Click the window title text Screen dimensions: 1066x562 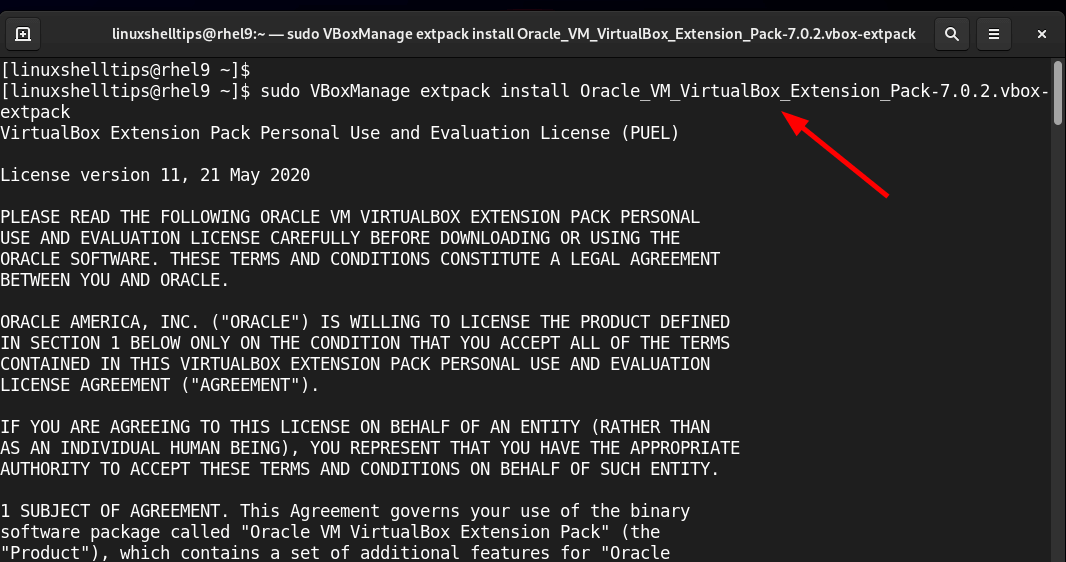pyautogui.click(x=514, y=34)
